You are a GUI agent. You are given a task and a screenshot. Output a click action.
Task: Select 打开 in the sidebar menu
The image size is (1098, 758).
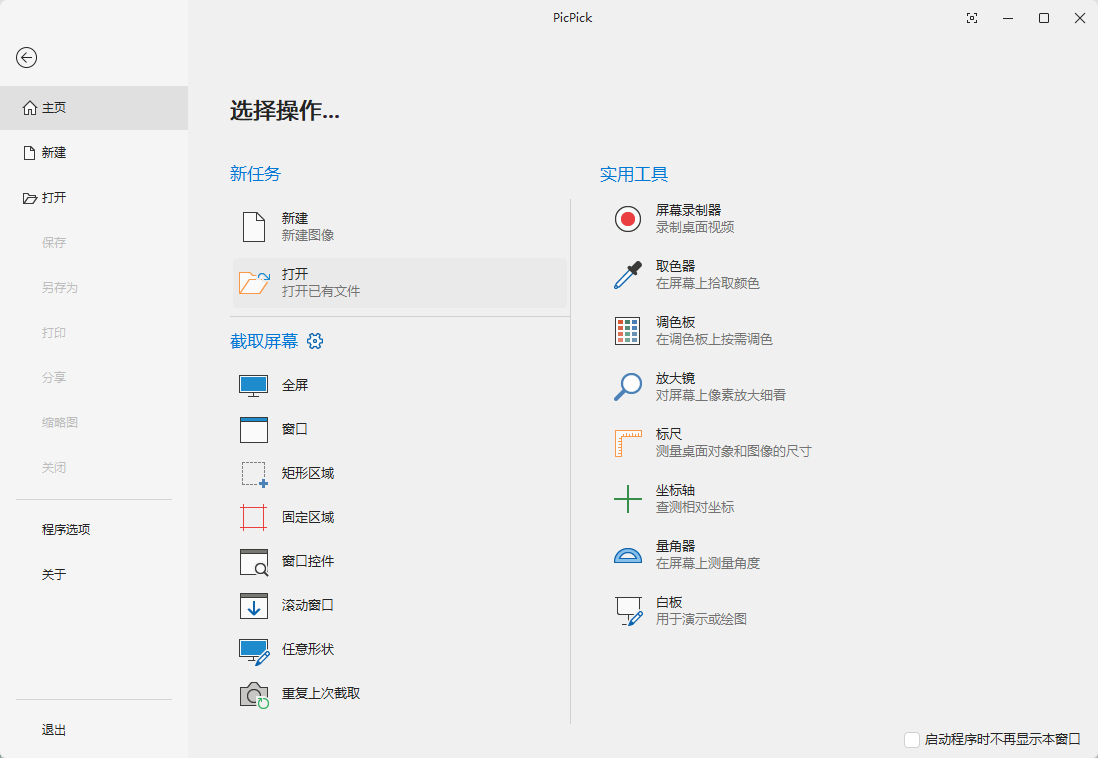click(x=94, y=198)
